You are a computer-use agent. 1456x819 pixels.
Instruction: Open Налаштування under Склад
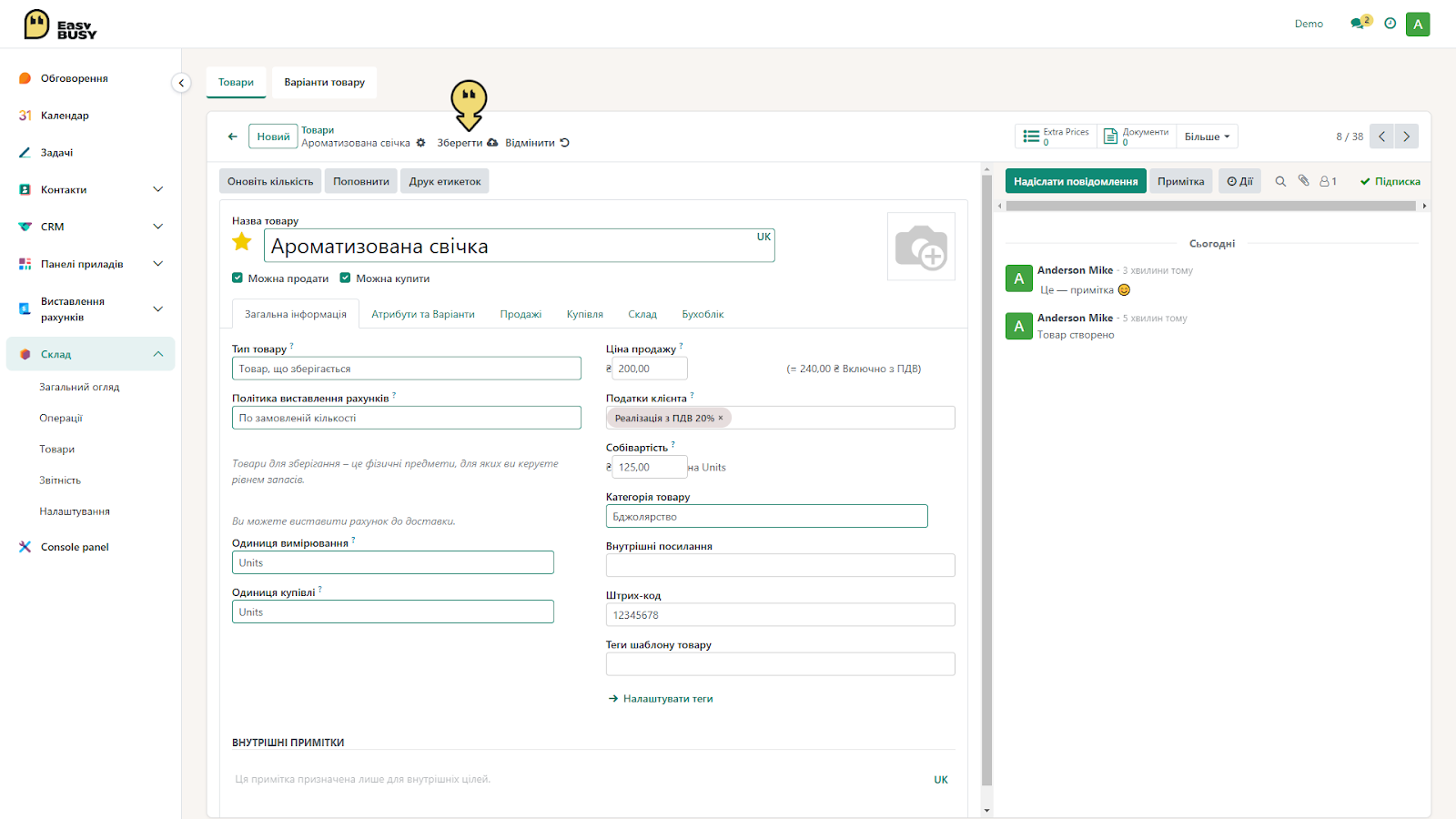75,511
